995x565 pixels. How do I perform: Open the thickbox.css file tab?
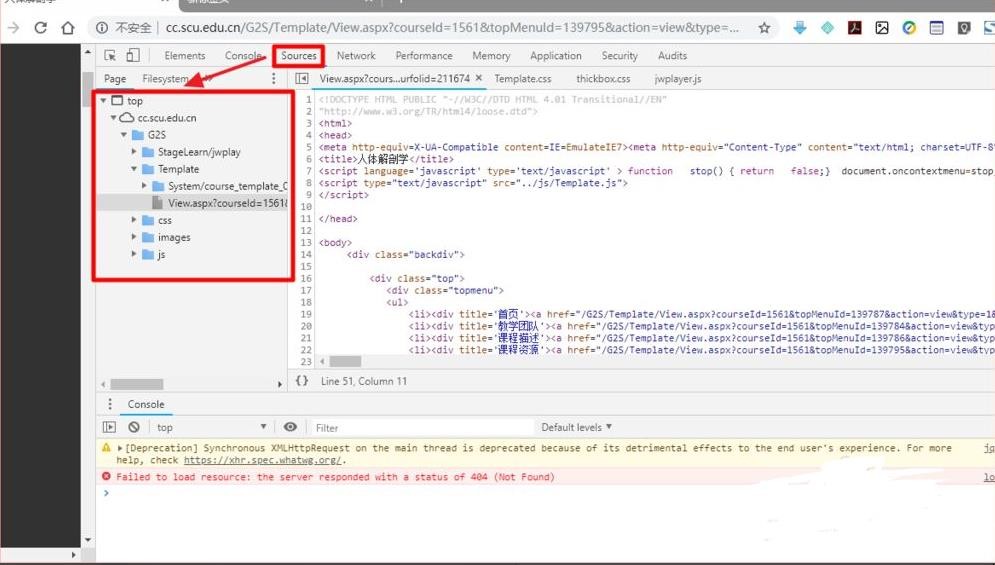coord(603,79)
